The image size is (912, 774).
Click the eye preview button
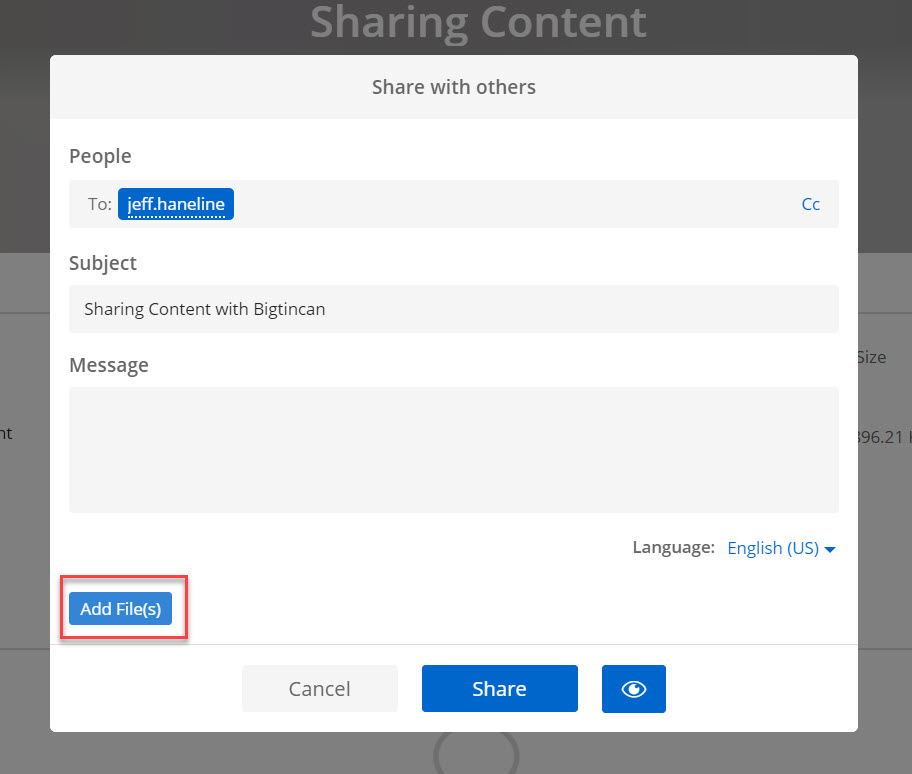click(633, 689)
